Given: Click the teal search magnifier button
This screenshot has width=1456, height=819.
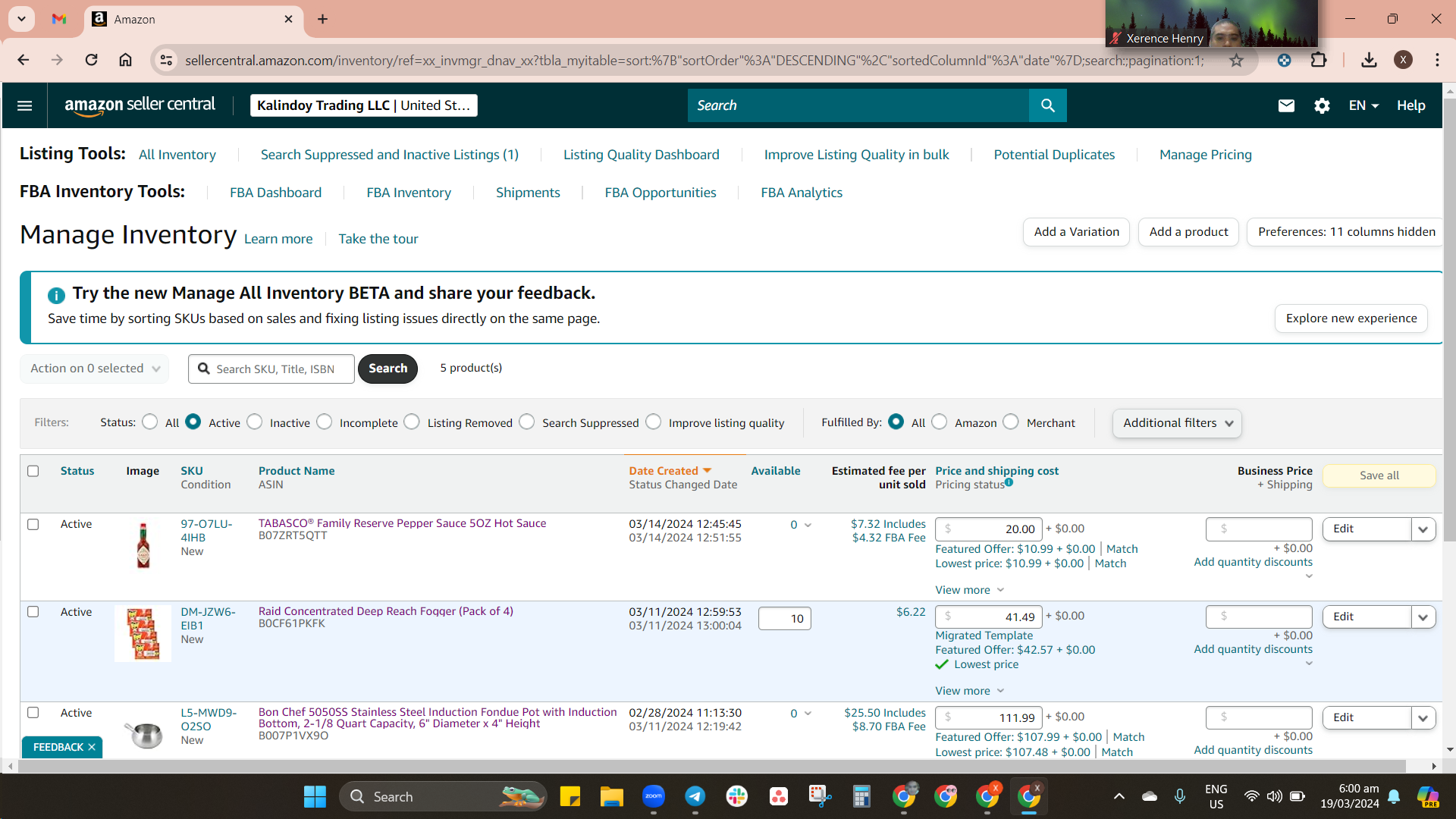Looking at the screenshot, I should (x=1047, y=105).
